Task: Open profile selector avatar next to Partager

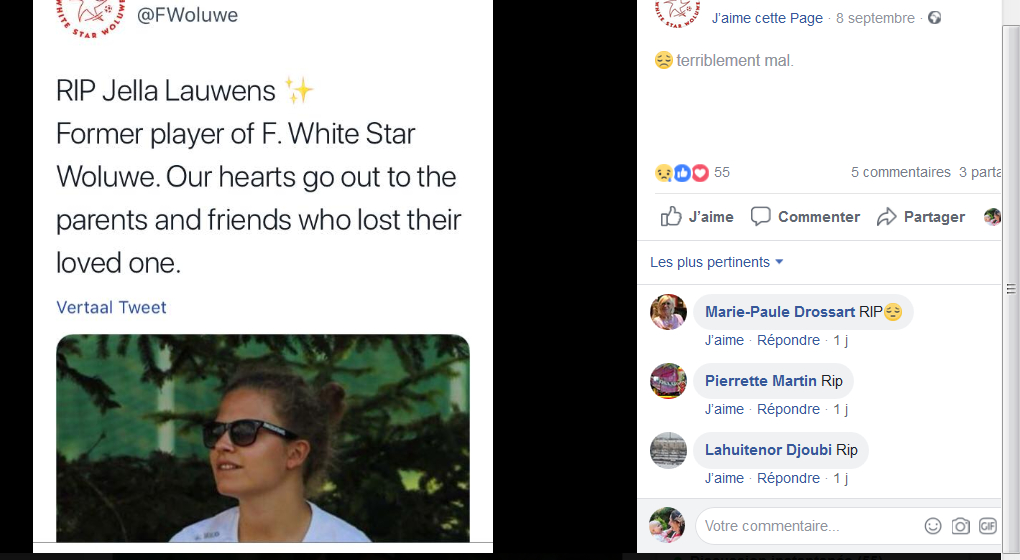Action: pyautogui.click(x=992, y=217)
